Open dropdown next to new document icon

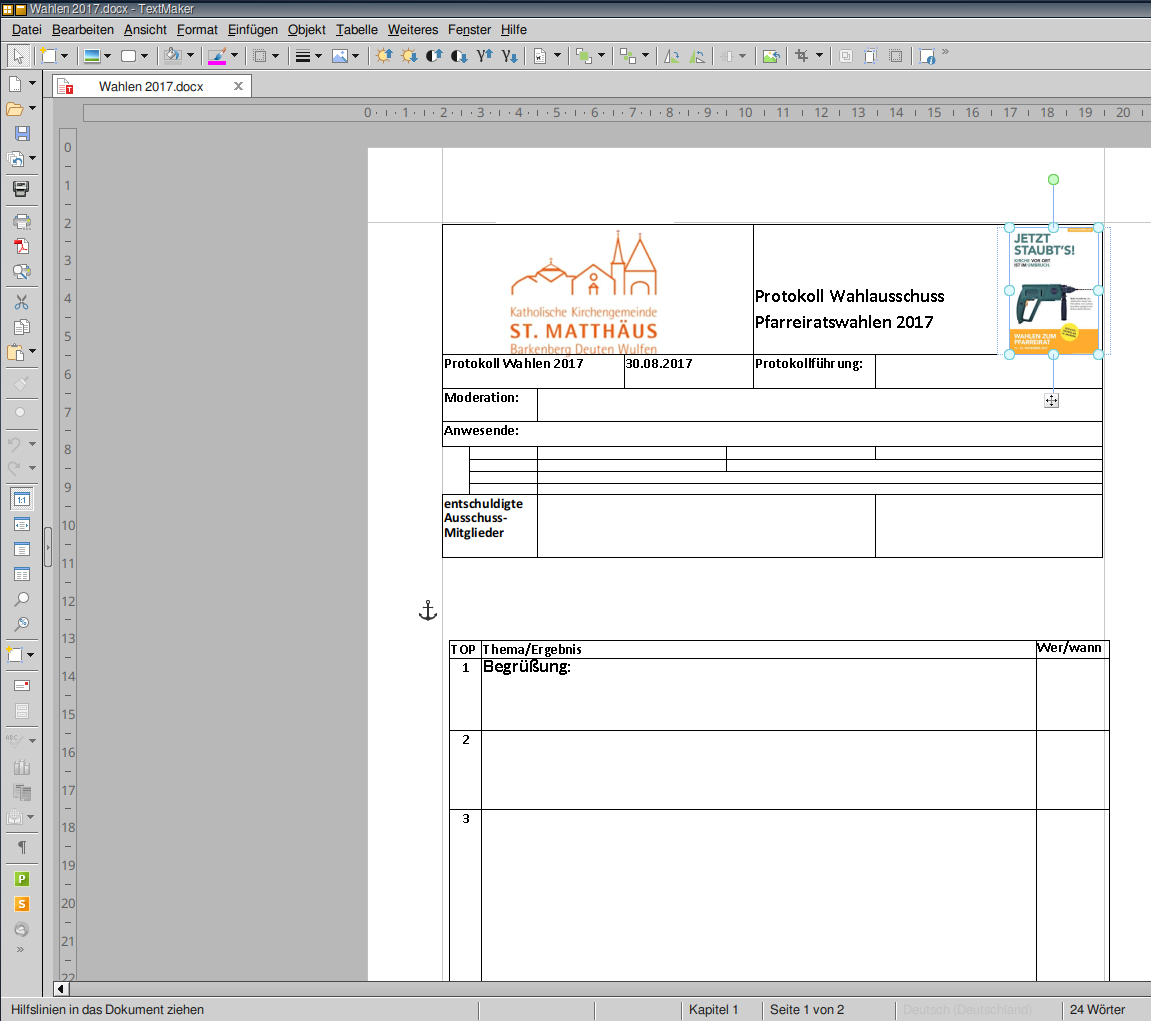32,84
